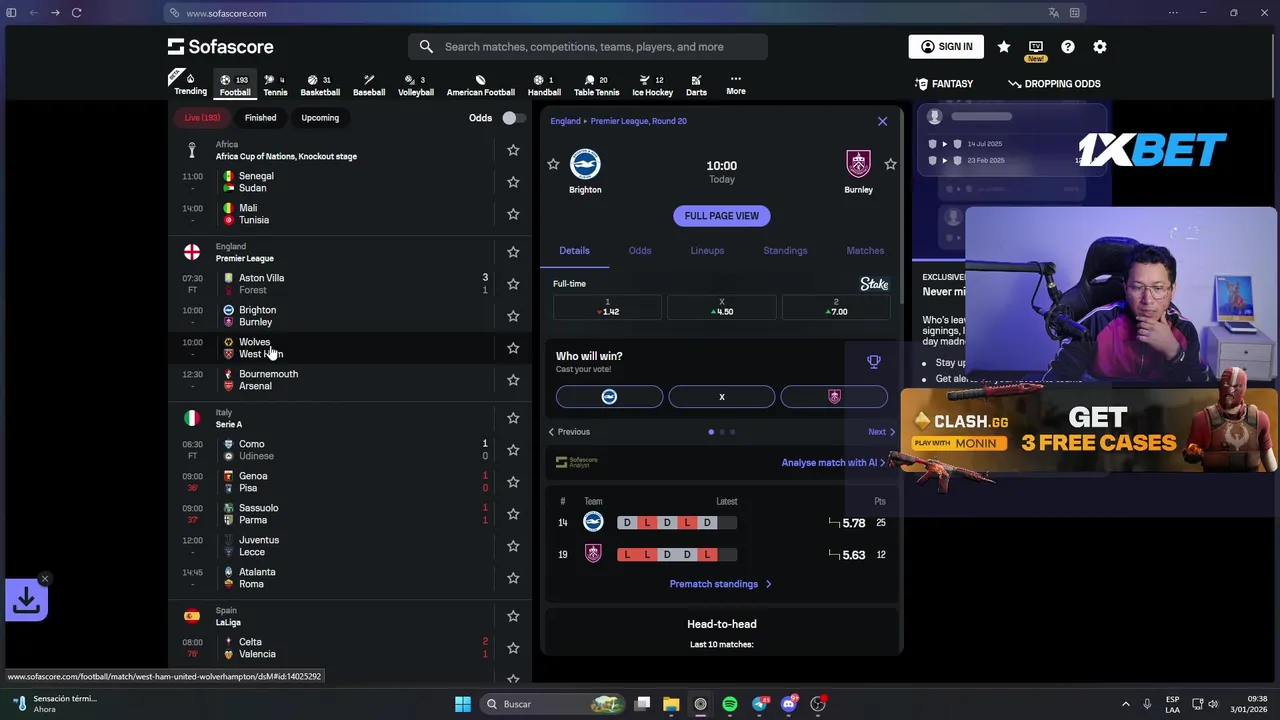The height and width of the screenshot is (720, 1280).
Task: Select the Table Tennis sport icon
Action: 597,85
